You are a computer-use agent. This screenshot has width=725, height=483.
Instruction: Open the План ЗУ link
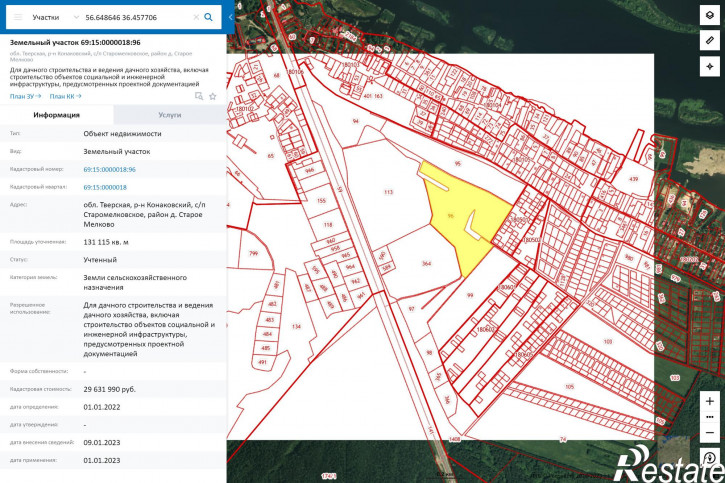click(x=25, y=96)
